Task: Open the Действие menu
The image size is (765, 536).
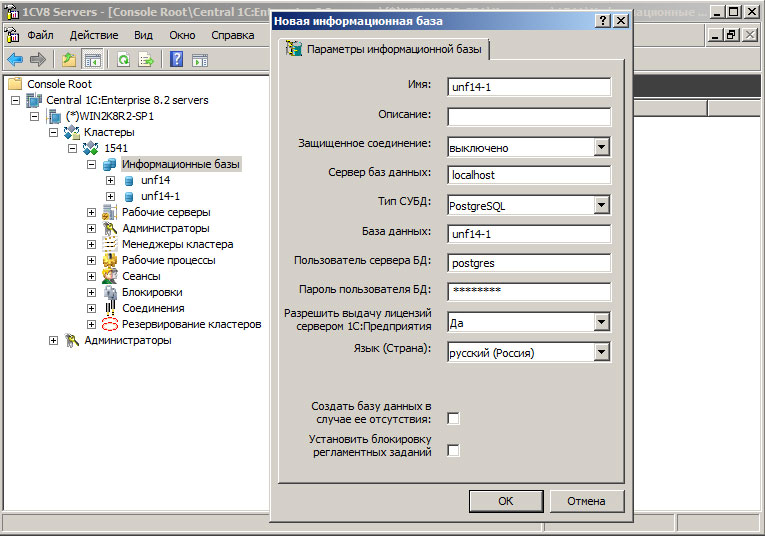Action: coord(94,35)
